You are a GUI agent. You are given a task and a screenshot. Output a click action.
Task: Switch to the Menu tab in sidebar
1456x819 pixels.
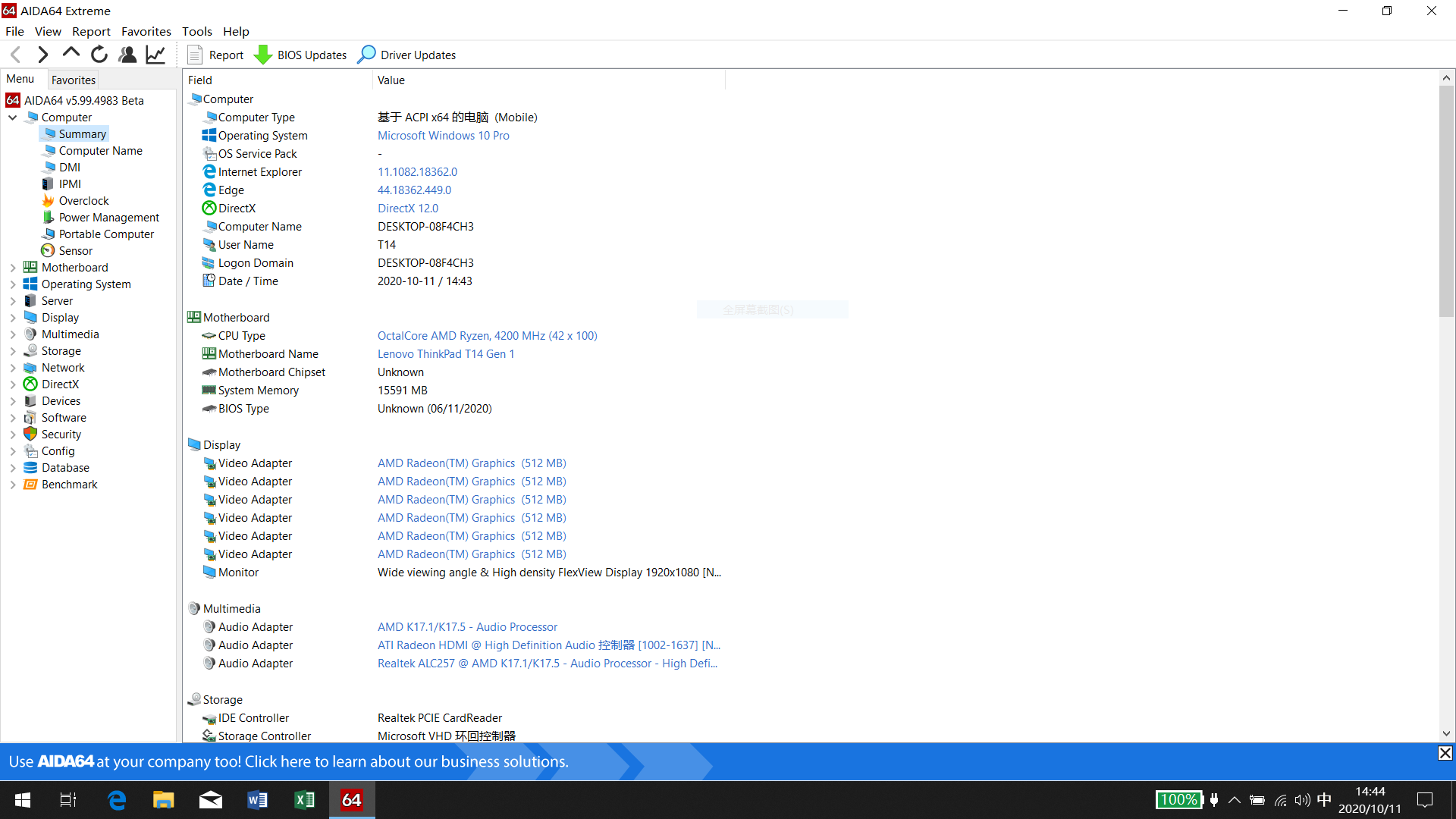(20, 79)
